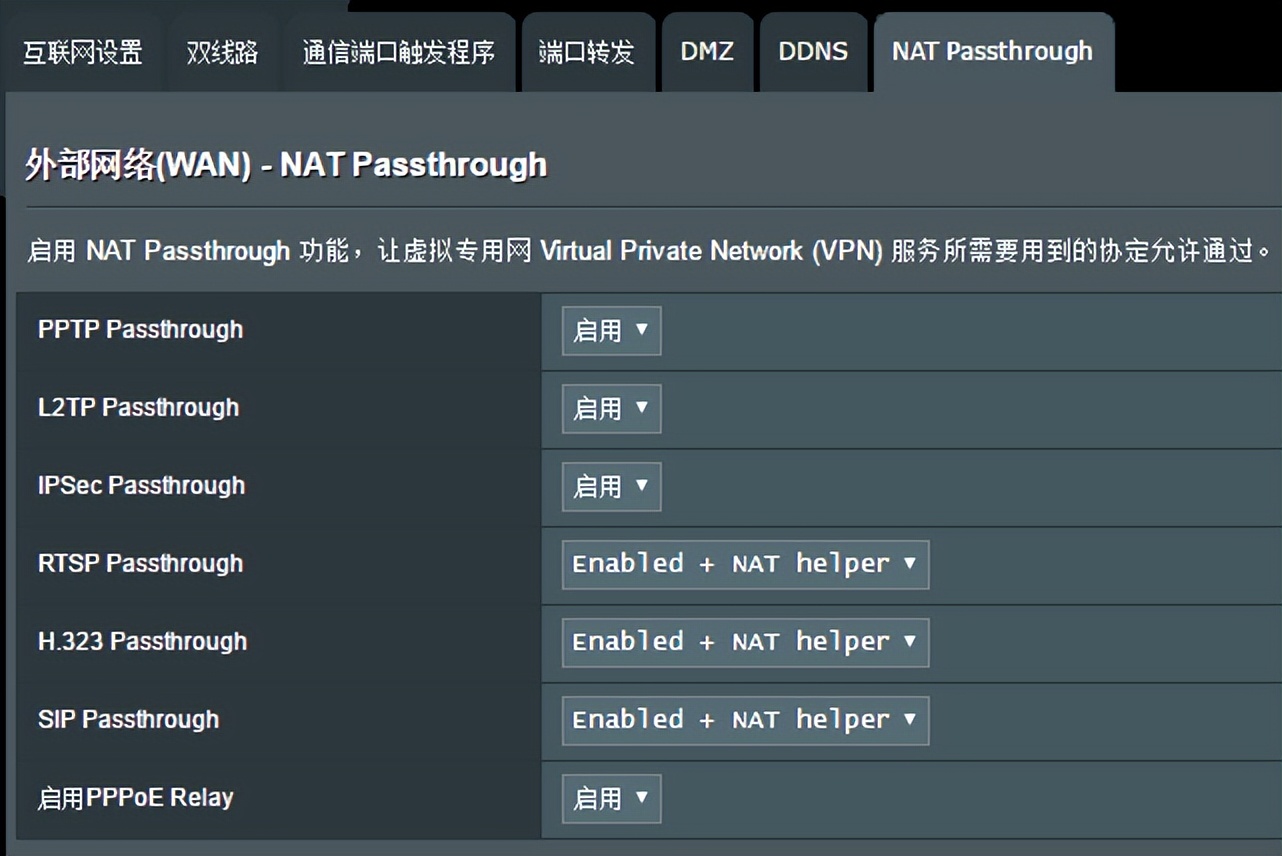The width and height of the screenshot is (1282, 856).
Task: Open the RTSP Passthrough dropdown
Action: click(x=745, y=565)
